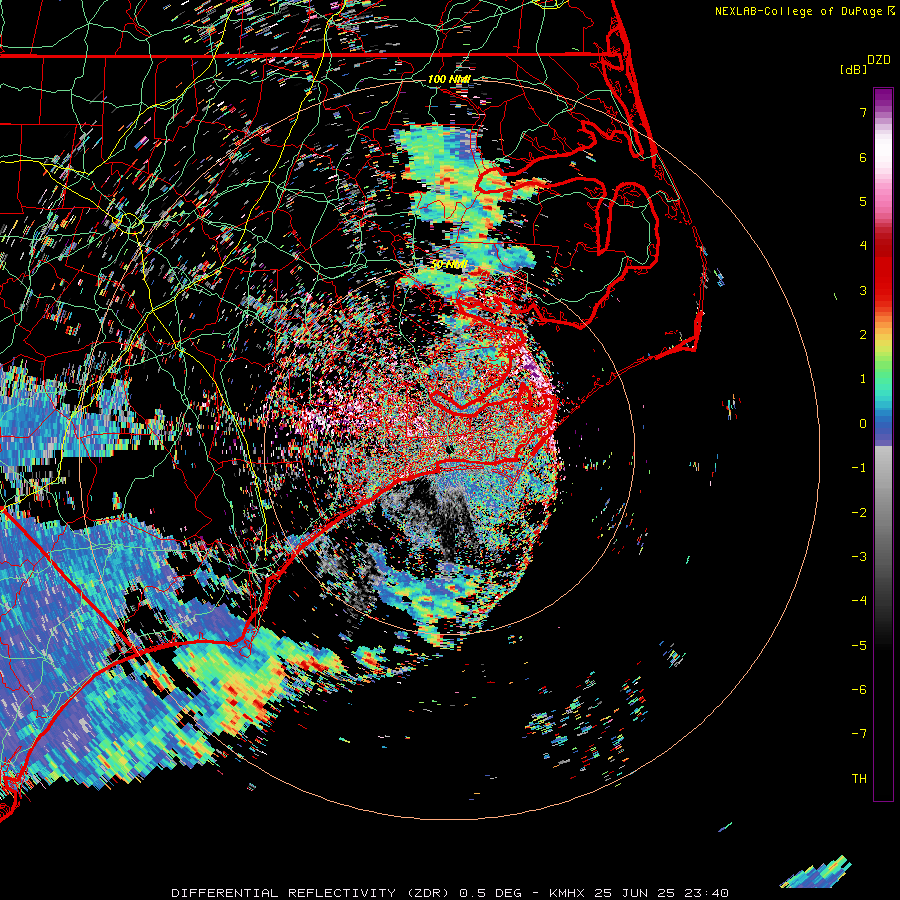Click the positive 6 dB scale label
Viewport: 900px width, 900px height.
point(863,157)
